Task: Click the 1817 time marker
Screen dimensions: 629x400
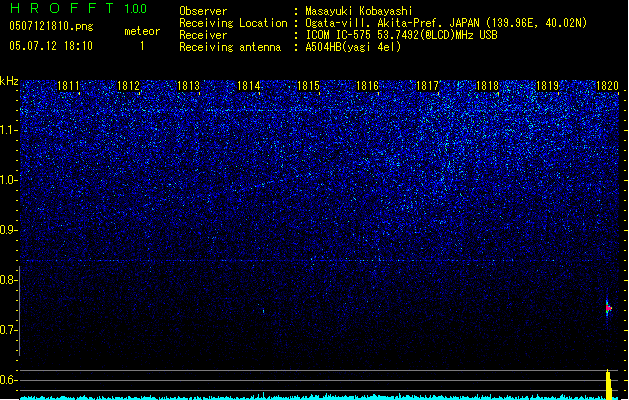Action: [x=428, y=86]
